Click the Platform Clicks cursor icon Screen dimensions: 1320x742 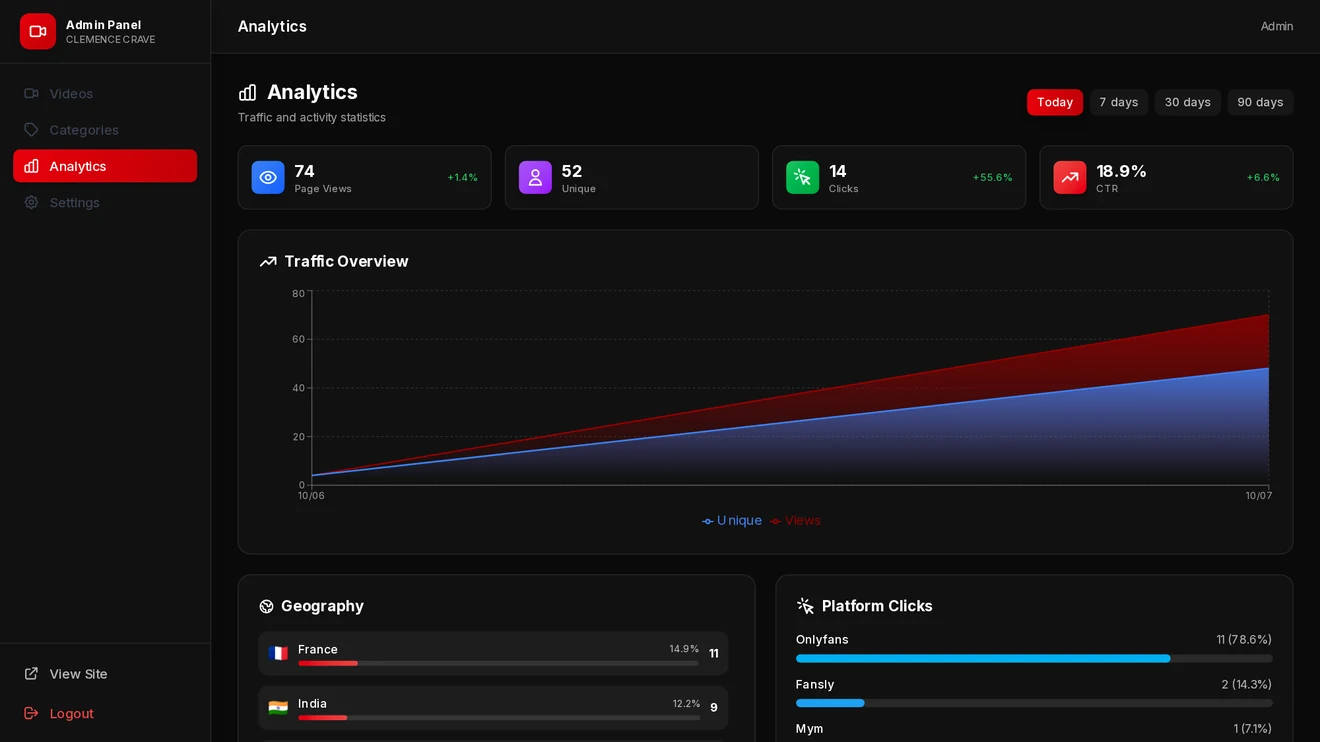tap(805, 606)
